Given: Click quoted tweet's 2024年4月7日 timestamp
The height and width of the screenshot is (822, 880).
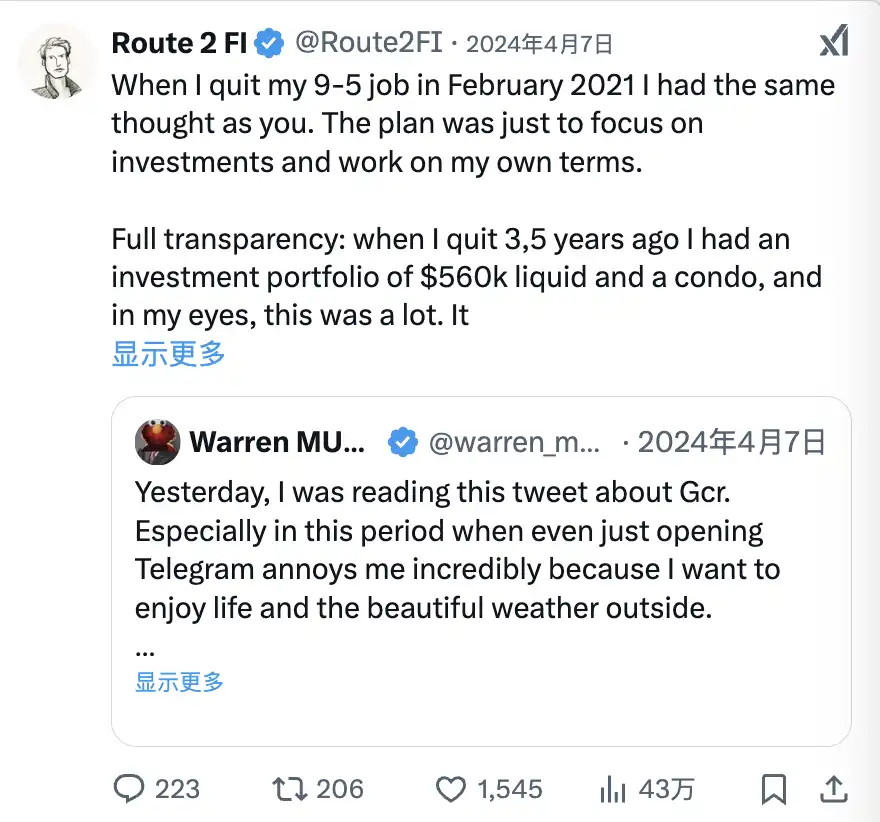Looking at the screenshot, I should click(731, 442).
